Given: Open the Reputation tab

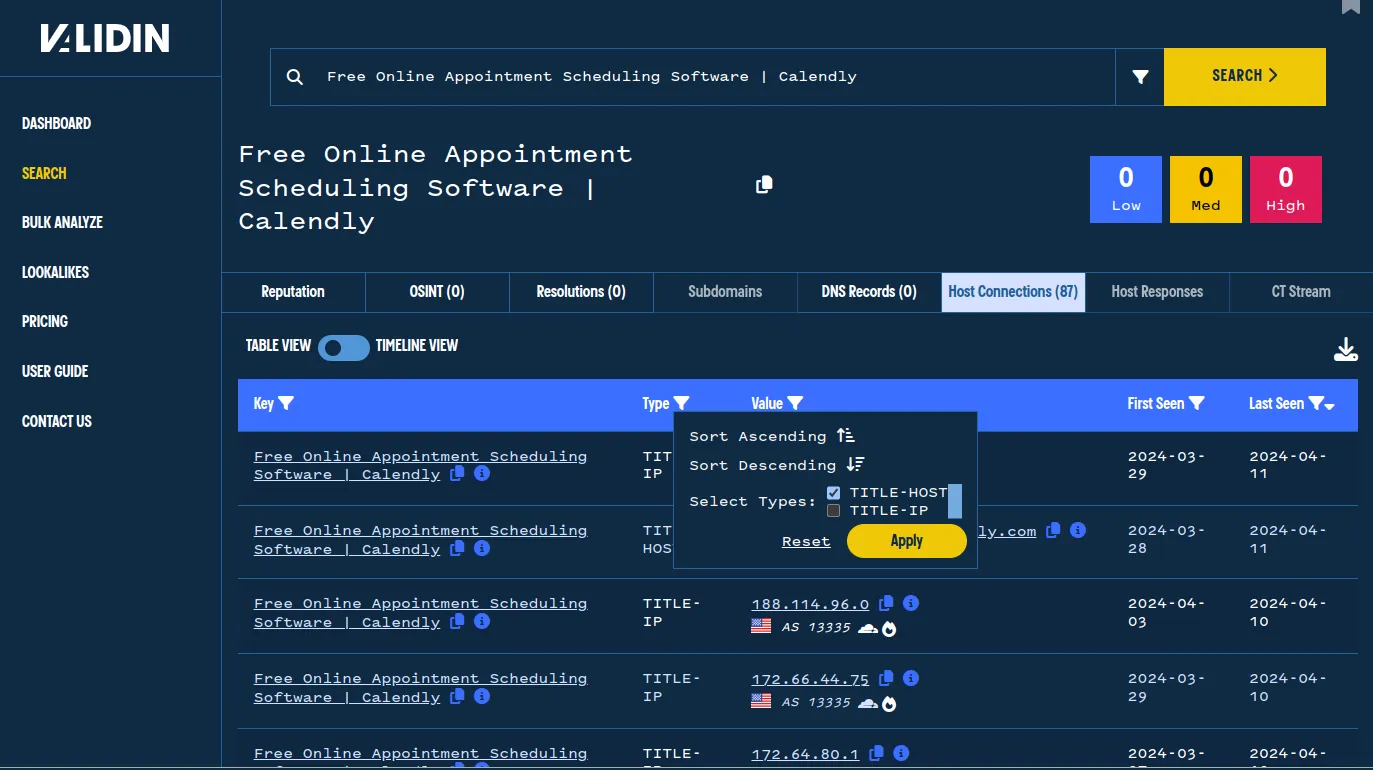Looking at the screenshot, I should tap(293, 292).
